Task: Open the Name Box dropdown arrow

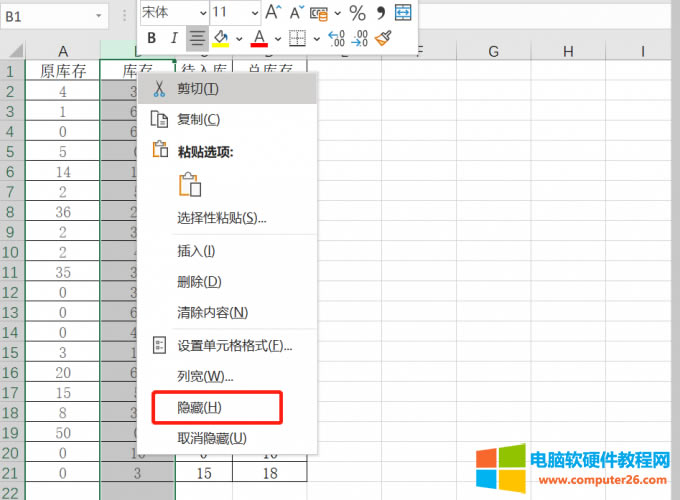Action: pos(99,16)
